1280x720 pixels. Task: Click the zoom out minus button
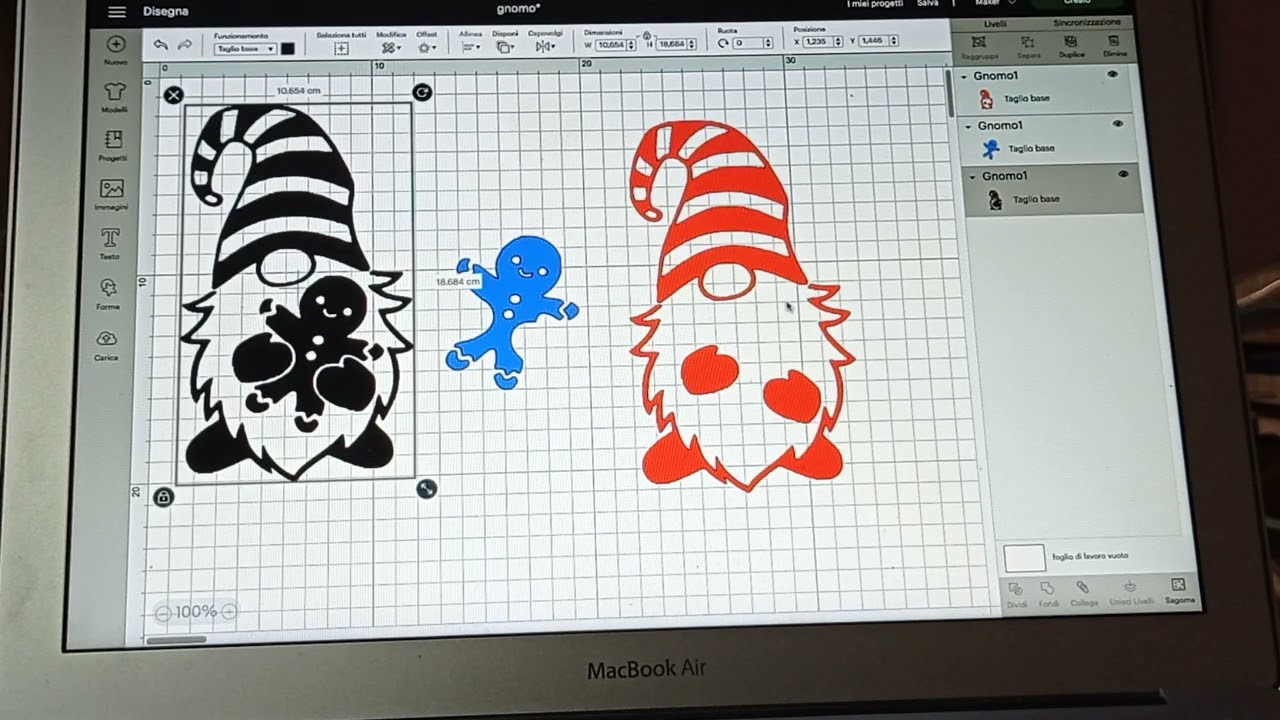163,613
